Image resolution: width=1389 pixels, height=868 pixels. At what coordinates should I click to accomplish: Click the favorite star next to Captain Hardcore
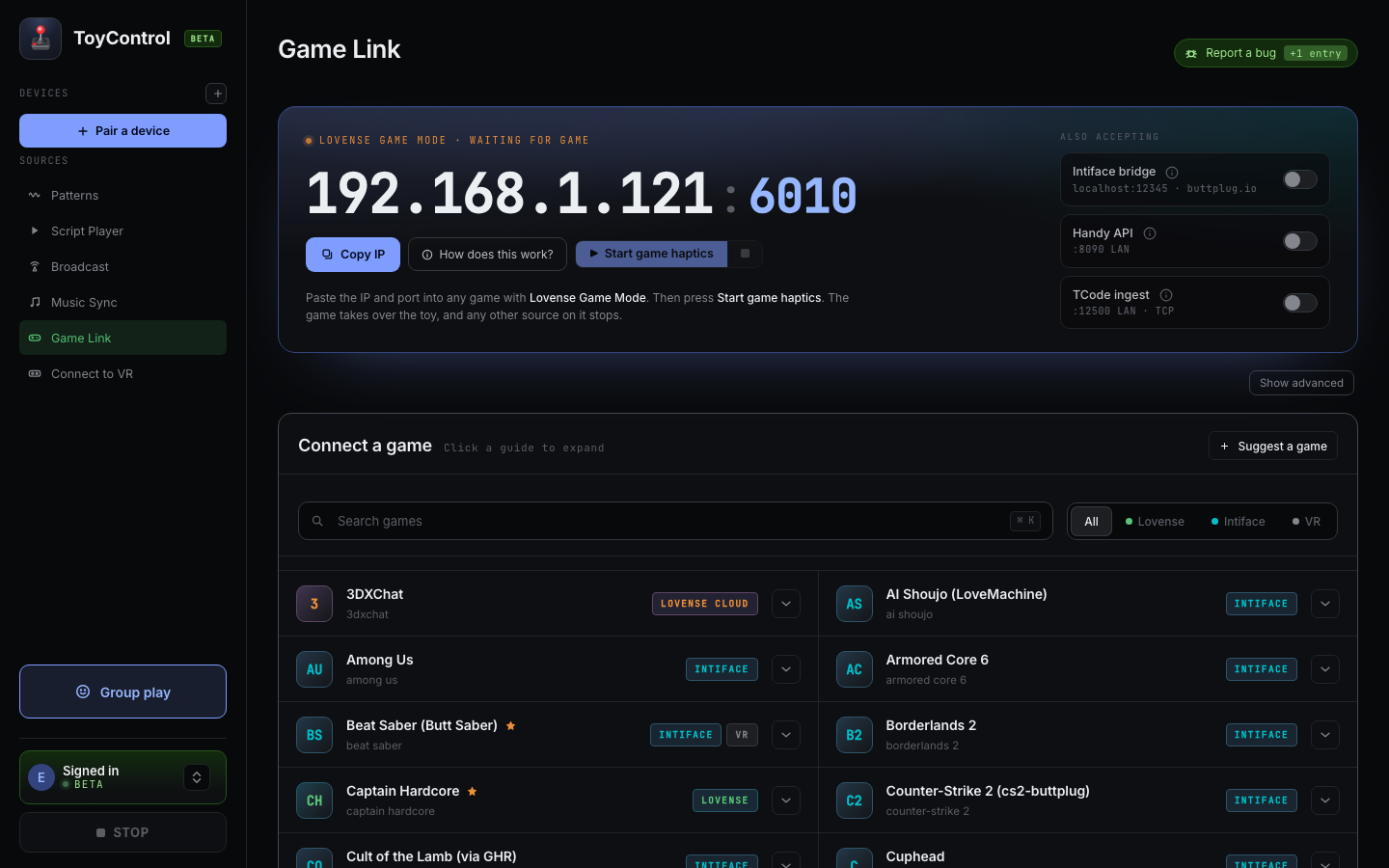473,791
